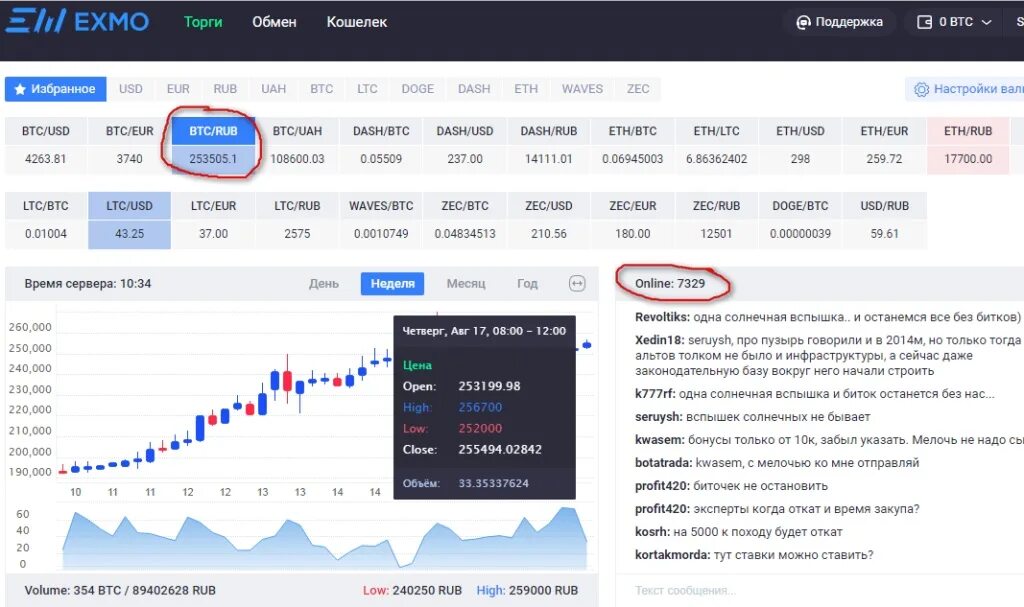
Task: Open Настройки currency settings button
Action: coord(965,89)
